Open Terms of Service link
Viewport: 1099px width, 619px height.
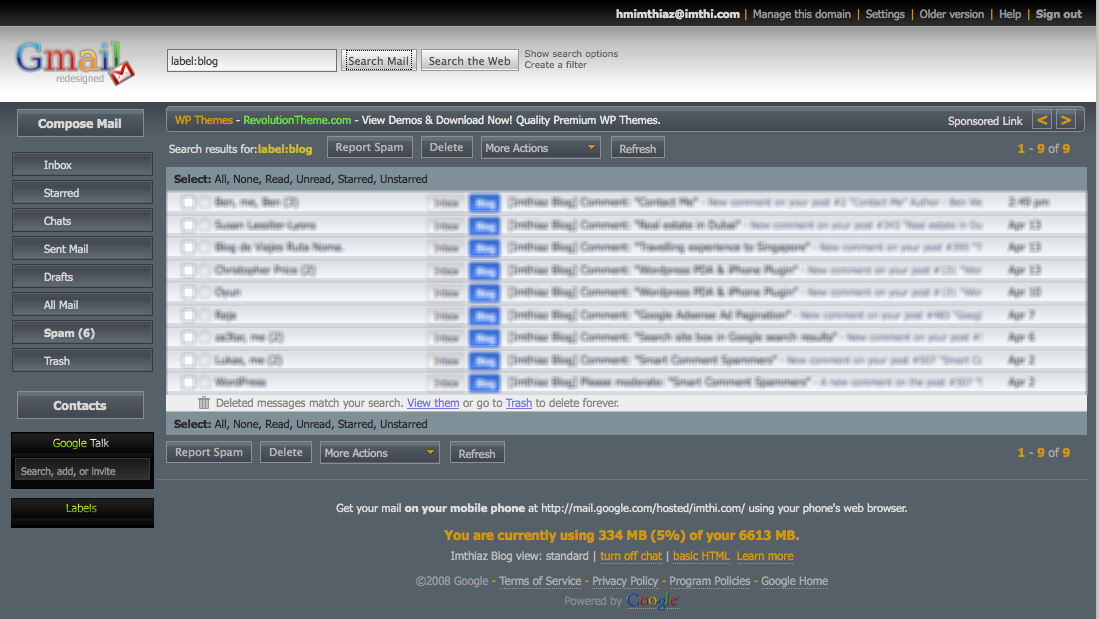[x=540, y=581]
